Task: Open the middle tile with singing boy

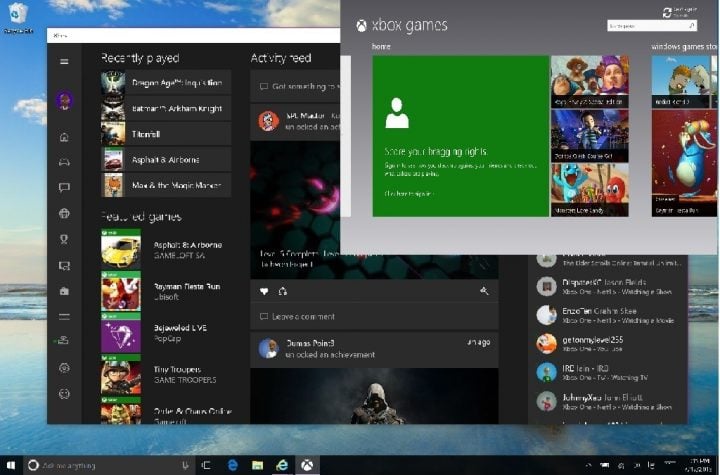Action: pyautogui.click(x=590, y=136)
